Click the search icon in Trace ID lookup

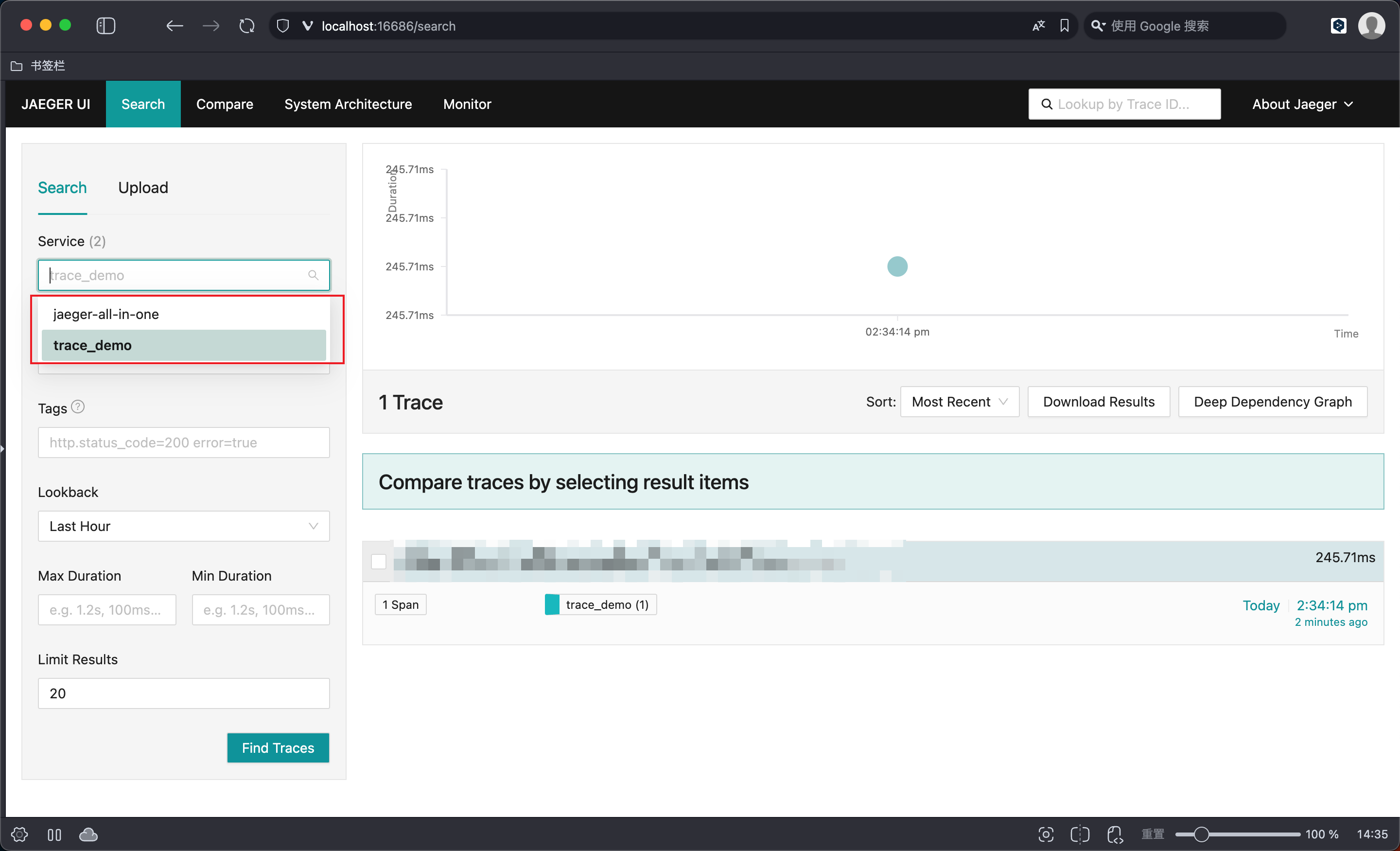(1046, 104)
